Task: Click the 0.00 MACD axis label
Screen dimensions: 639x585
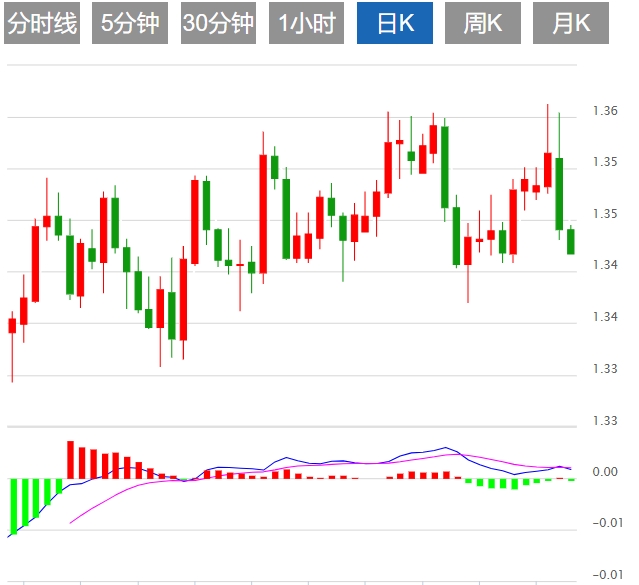Action: [x=605, y=472]
